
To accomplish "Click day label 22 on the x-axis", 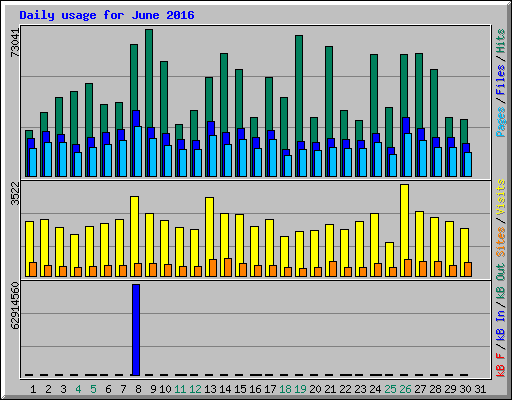I will (x=345, y=389).
